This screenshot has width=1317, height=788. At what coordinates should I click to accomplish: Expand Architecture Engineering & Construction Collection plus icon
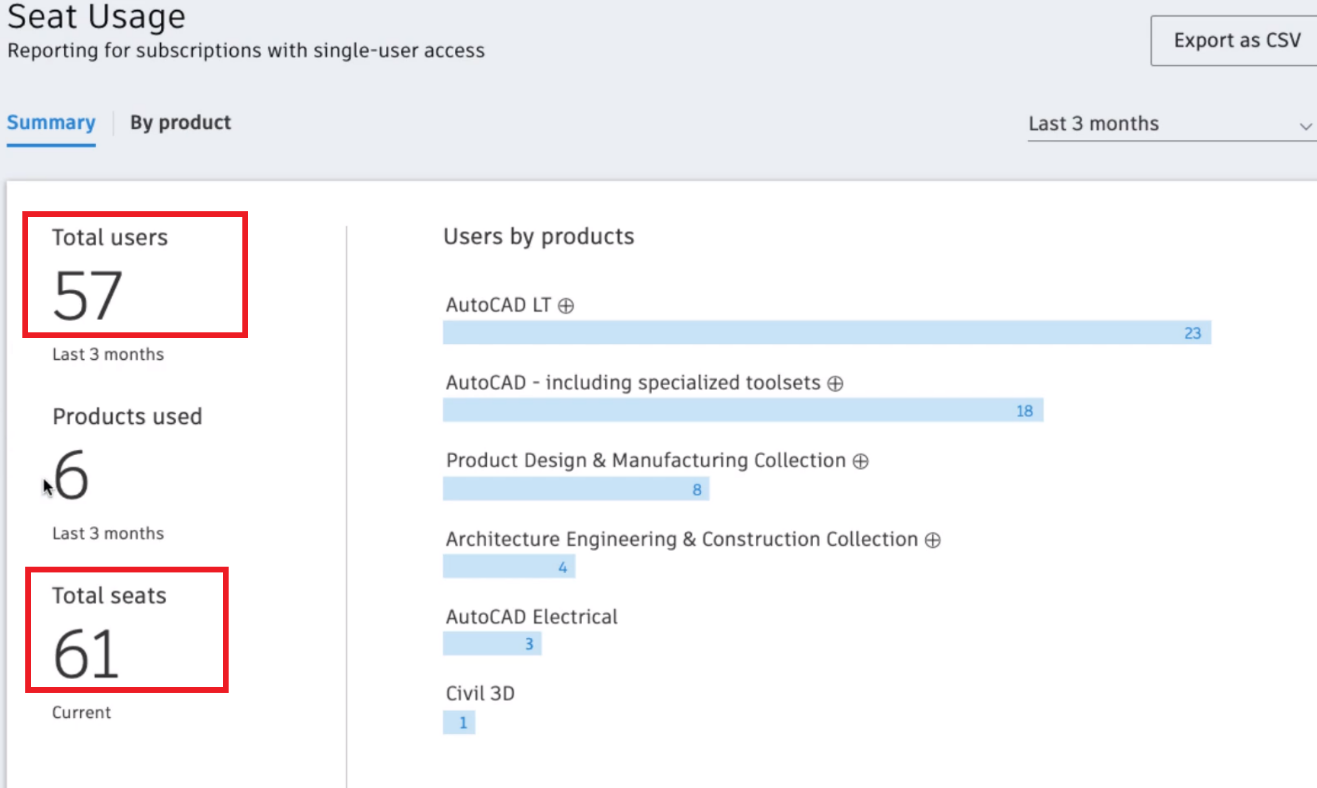[933, 540]
